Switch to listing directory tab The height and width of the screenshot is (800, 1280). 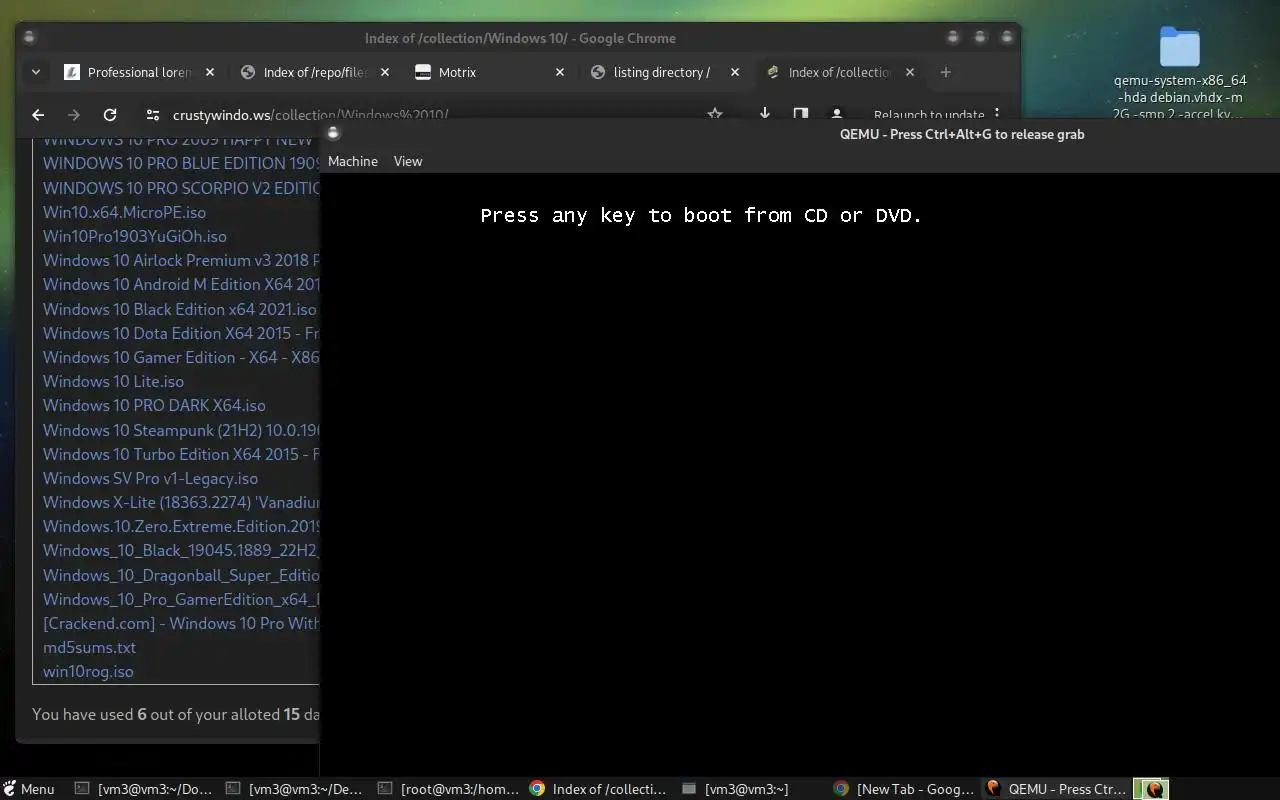[x=662, y=72]
